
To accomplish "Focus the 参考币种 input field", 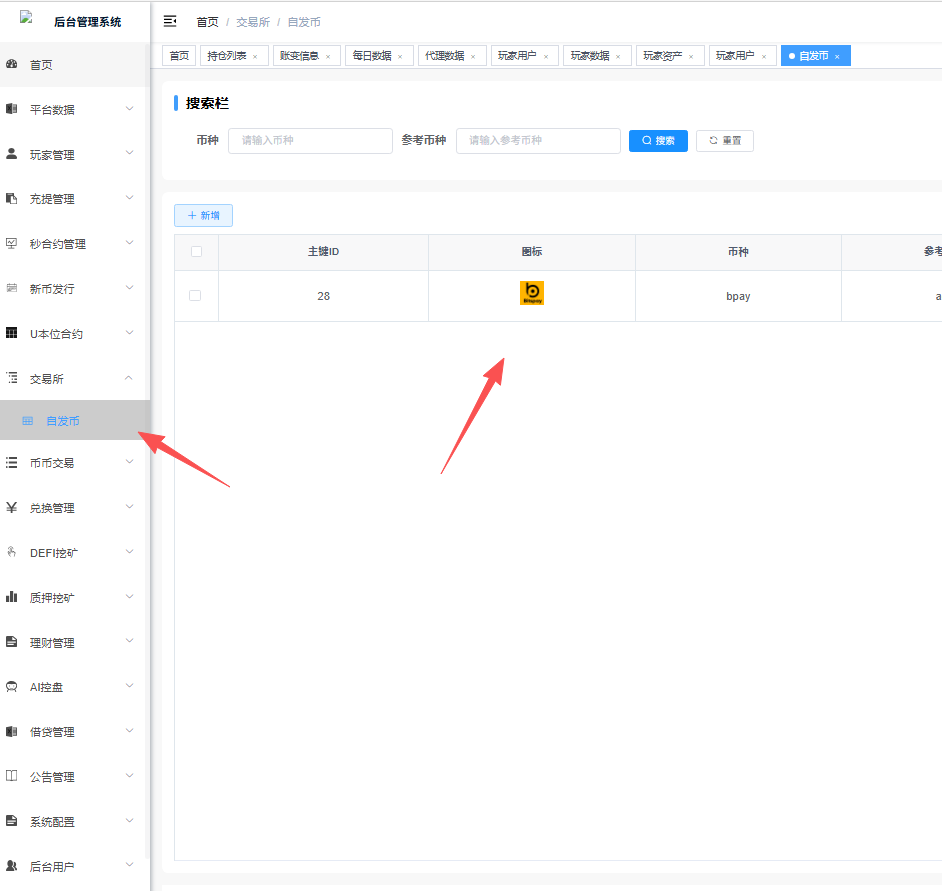I will click(x=538, y=141).
